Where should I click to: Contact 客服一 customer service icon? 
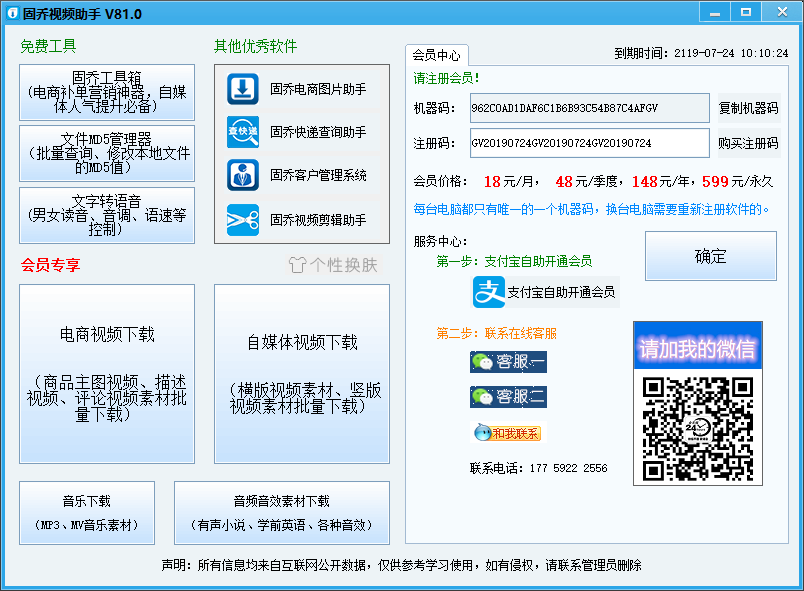[506, 362]
